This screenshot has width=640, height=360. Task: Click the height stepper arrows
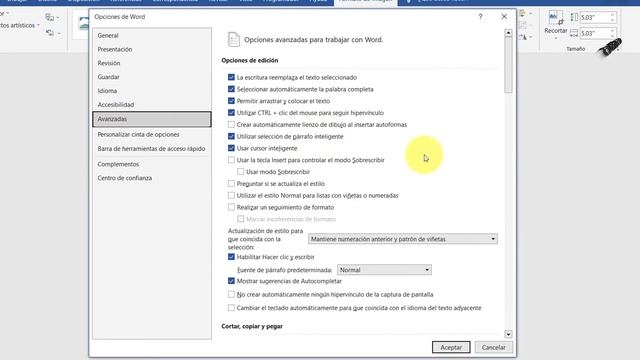click(x=613, y=18)
